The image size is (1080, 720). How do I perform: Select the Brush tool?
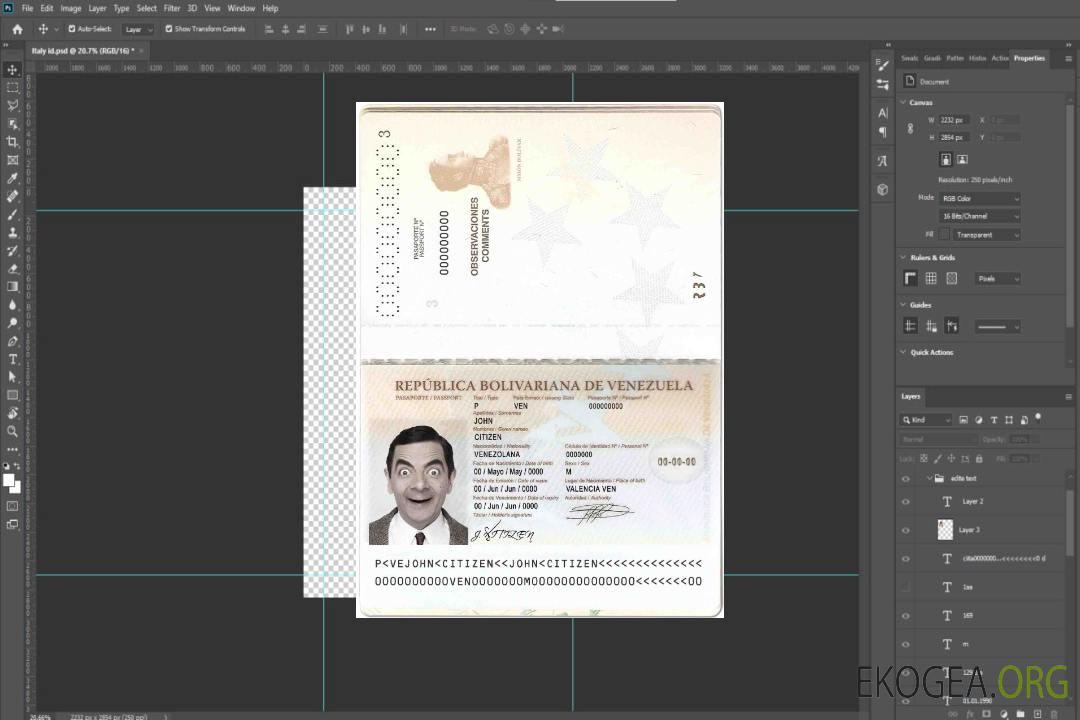click(x=12, y=214)
